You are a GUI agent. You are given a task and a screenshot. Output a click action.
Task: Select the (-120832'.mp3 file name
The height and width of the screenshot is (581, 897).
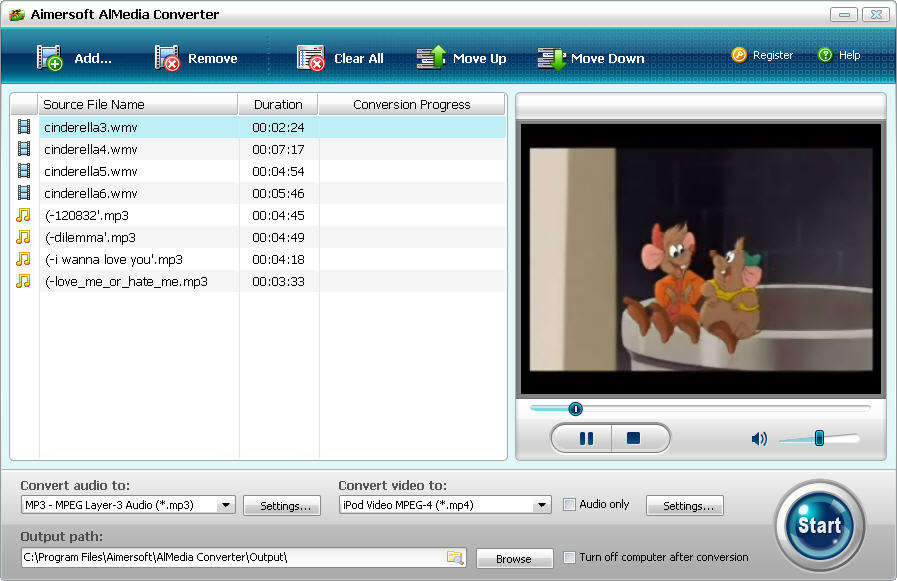point(86,216)
